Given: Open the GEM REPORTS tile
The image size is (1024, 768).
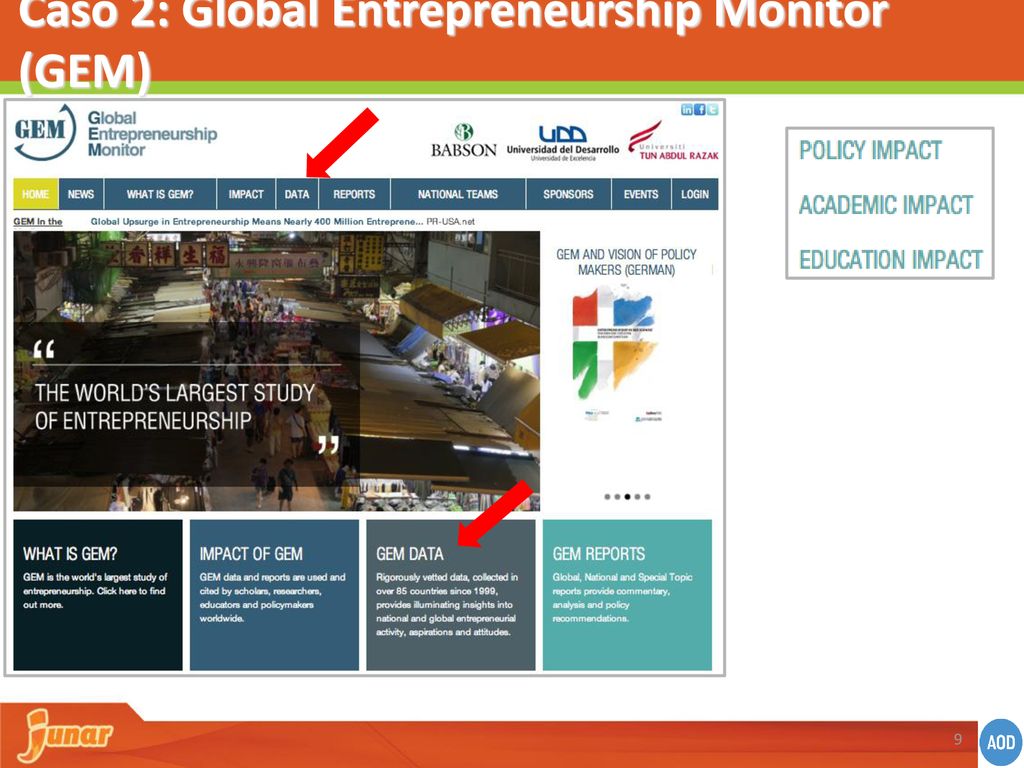Looking at the screenshot, I should click(627, 595).
